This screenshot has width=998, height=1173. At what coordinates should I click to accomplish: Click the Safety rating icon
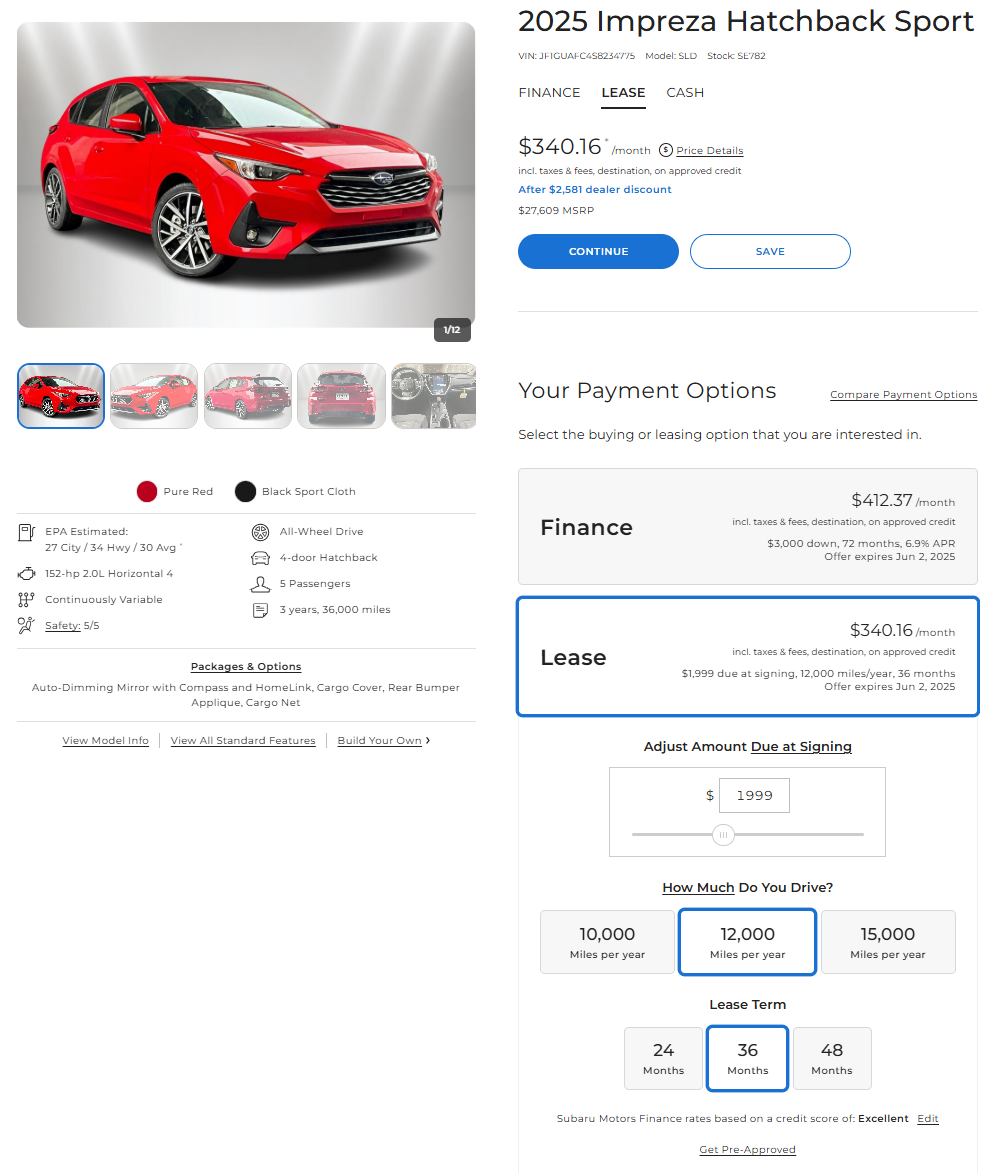click(26, 625)
